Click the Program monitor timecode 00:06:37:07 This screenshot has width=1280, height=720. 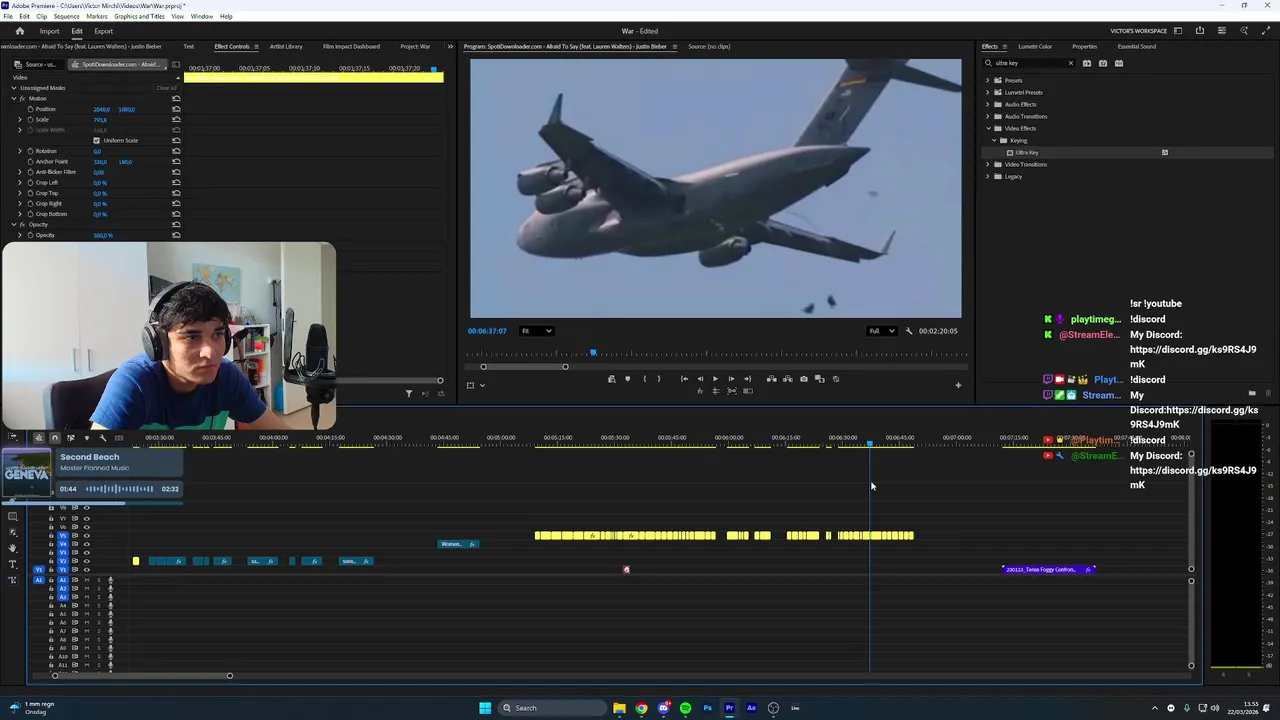pos(487,331)
